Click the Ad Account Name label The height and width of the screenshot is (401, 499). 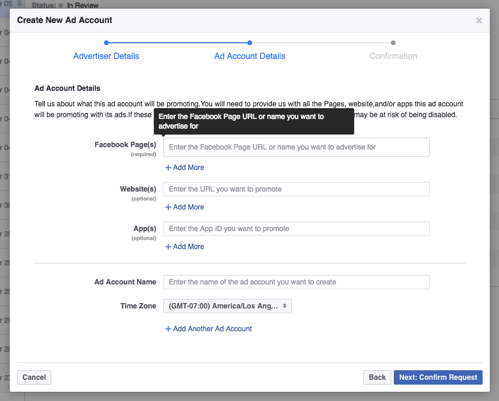pyautogui.click(x=125, y=282)
